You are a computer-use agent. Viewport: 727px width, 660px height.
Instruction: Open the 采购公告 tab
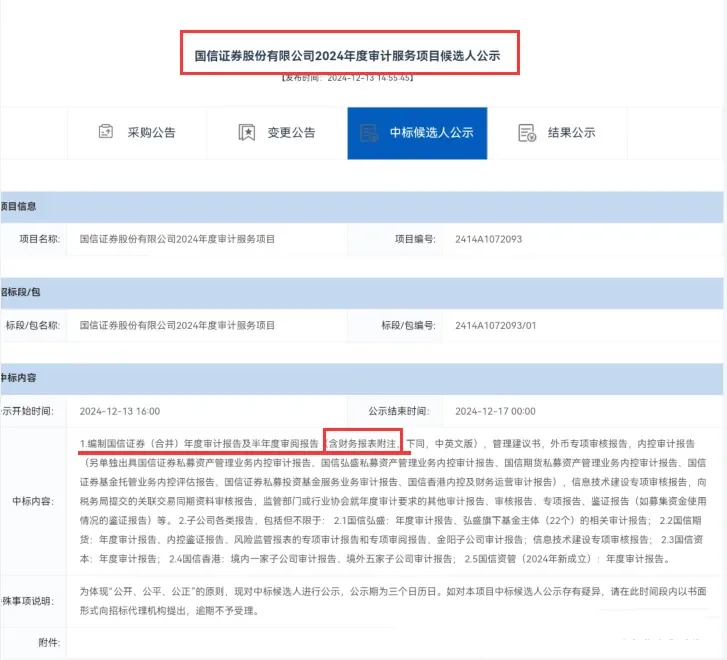137,133
